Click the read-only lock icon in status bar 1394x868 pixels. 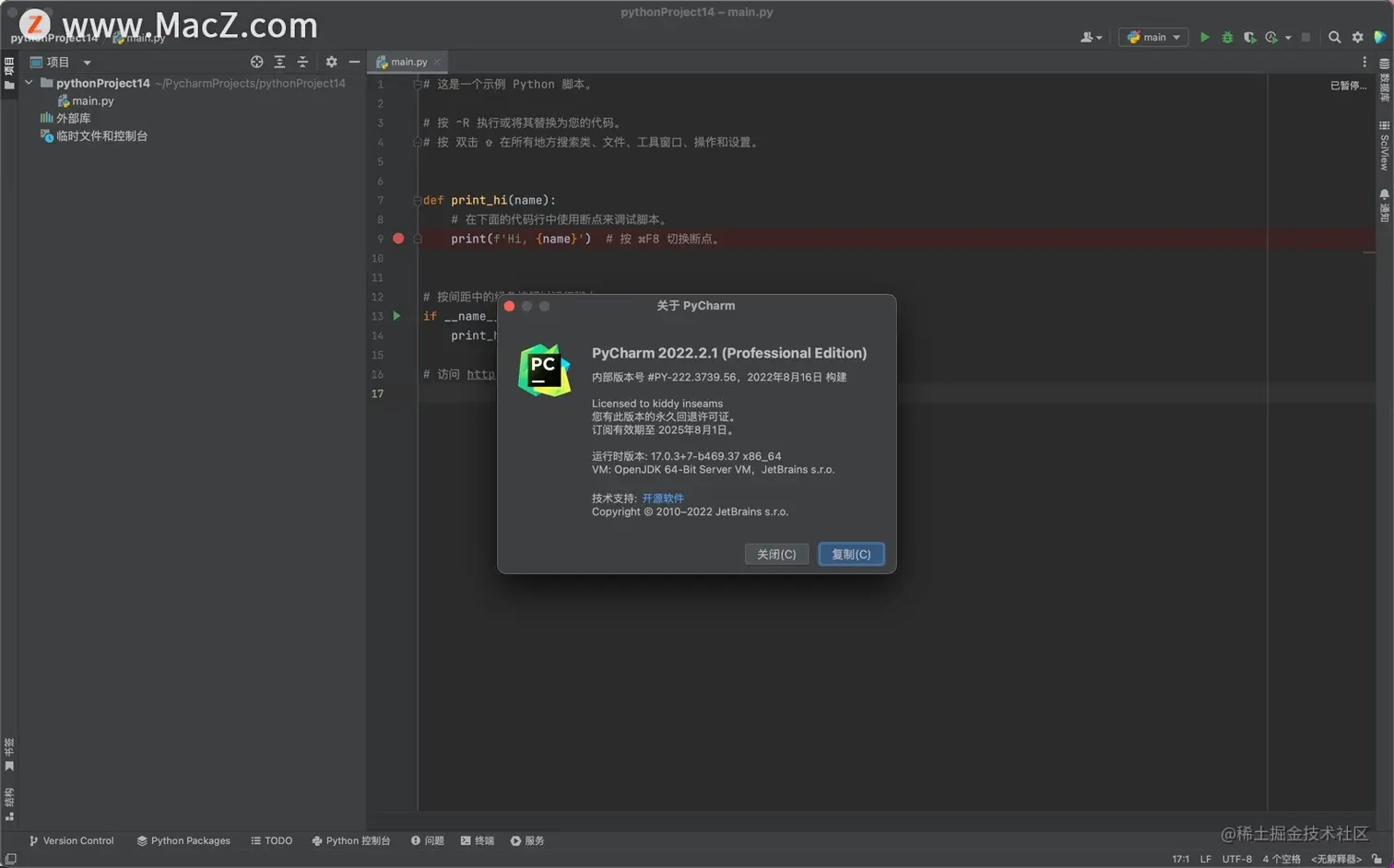(x=1376, y=859)
